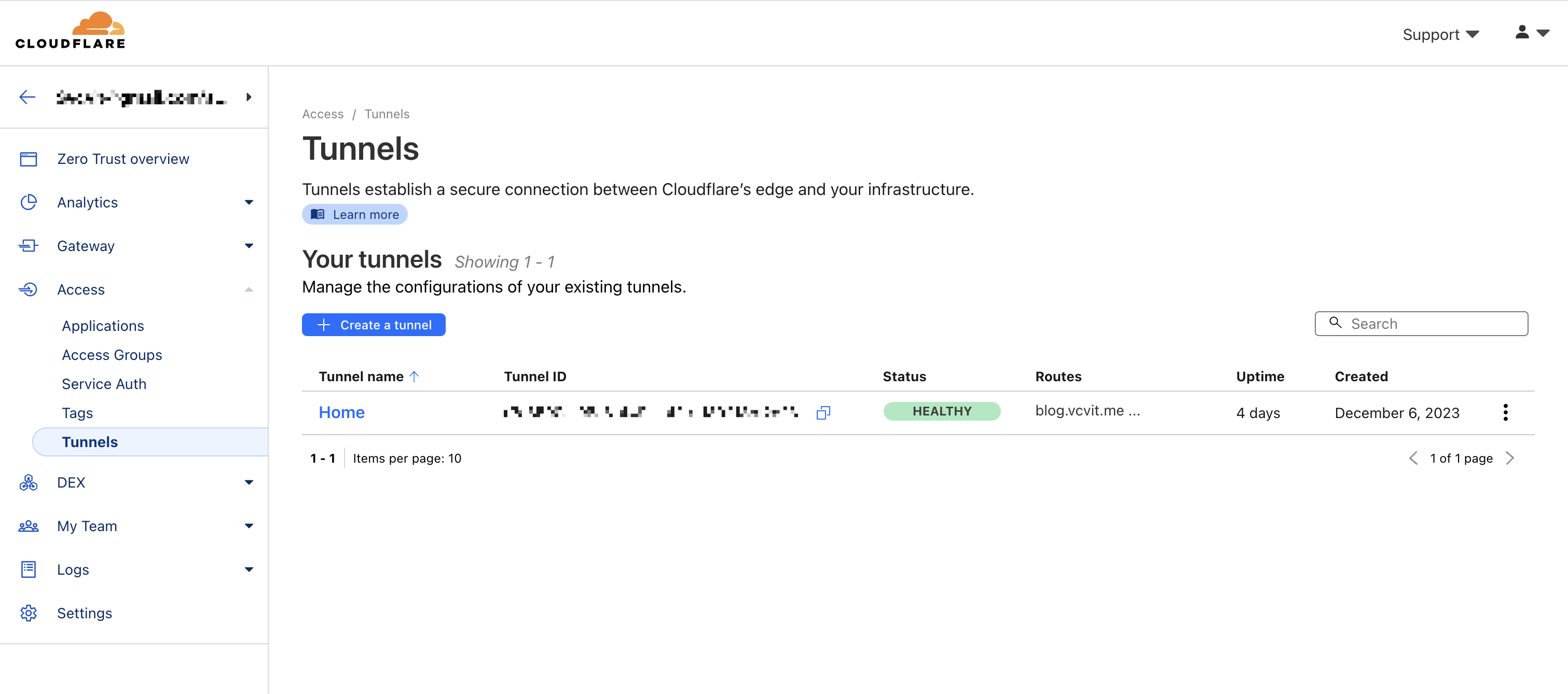Collapse the Access section arrow
1568x694 pixels.
[x=249, y=289]
